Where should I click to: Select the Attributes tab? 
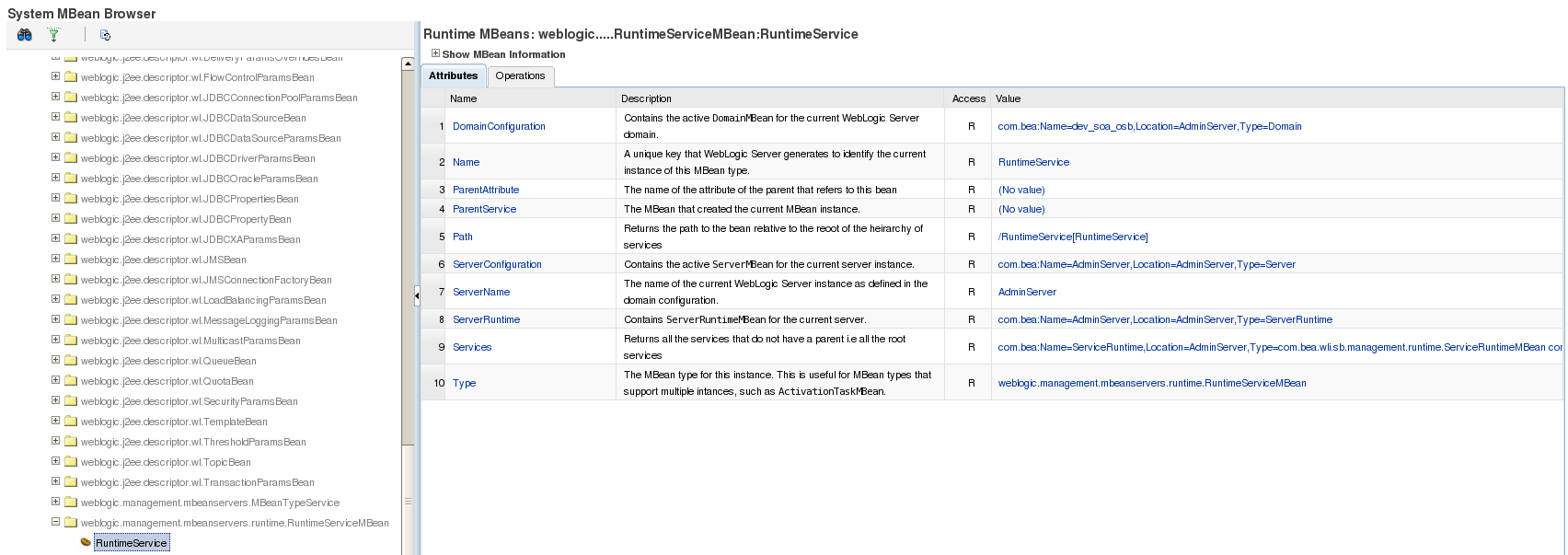coord(453,75)
